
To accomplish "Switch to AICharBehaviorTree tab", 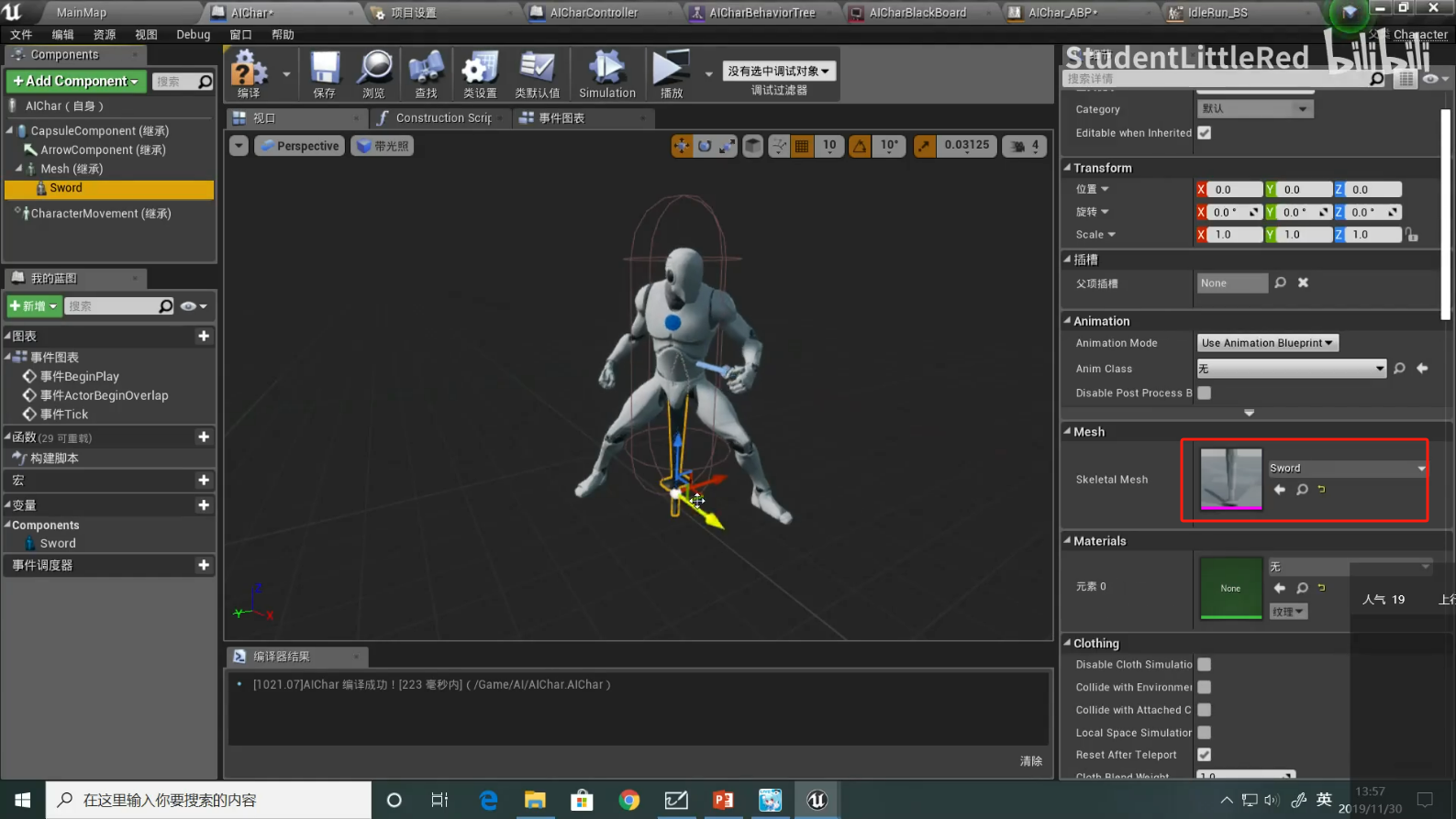I will pyautogui.click(x=761, y=13).
